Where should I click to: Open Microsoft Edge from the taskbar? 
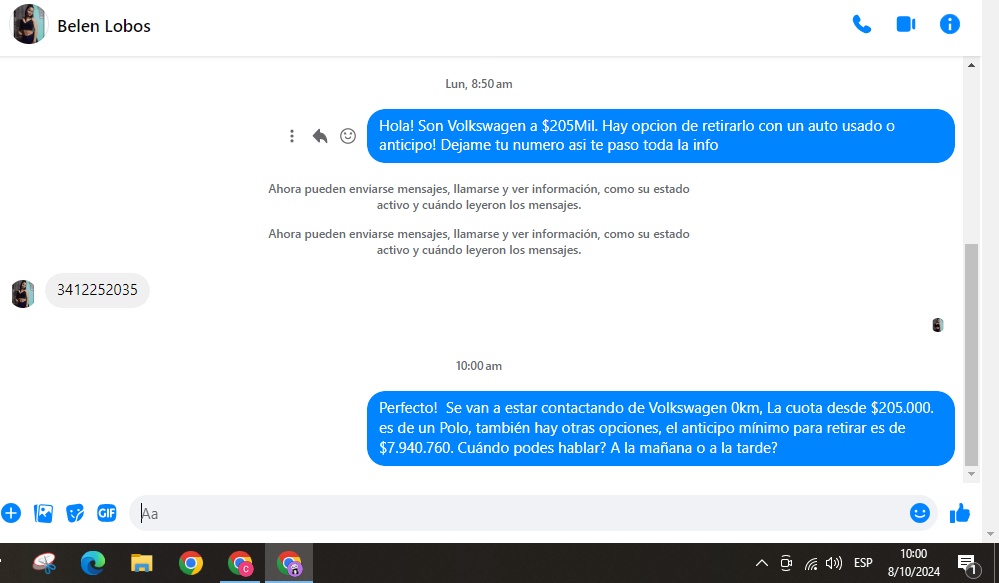(93, 563)
